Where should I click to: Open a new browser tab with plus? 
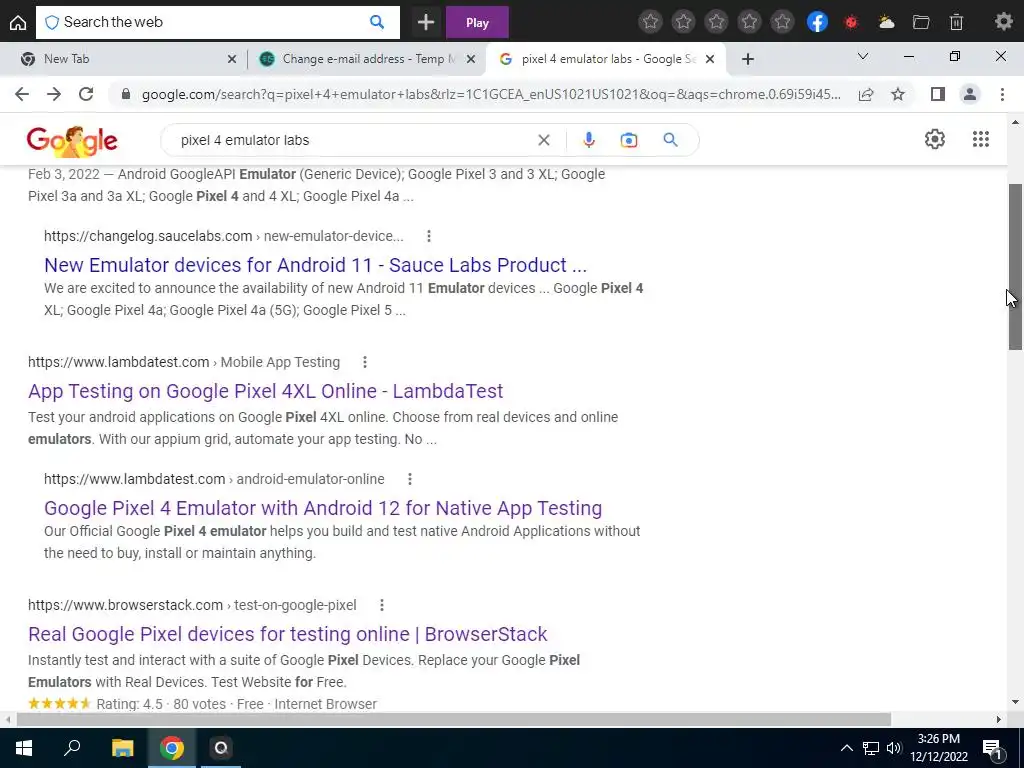tap(748, 59)
